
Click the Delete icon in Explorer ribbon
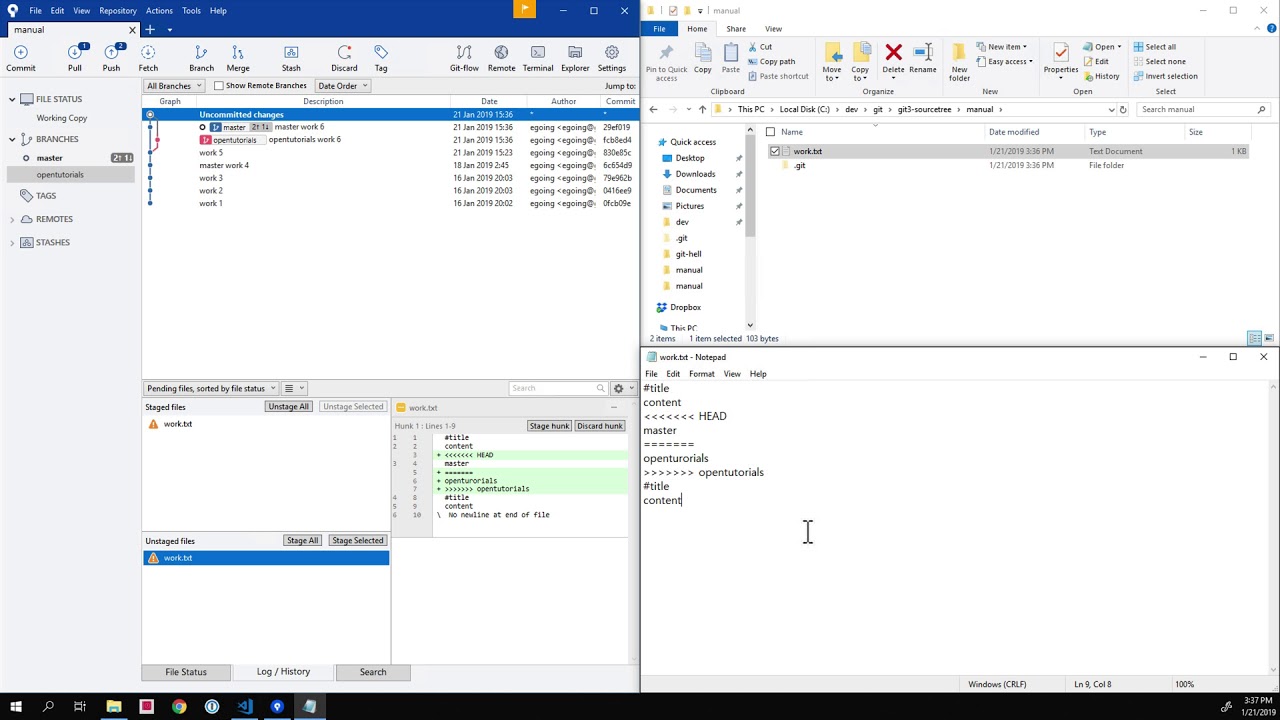[x=893, y=58]
